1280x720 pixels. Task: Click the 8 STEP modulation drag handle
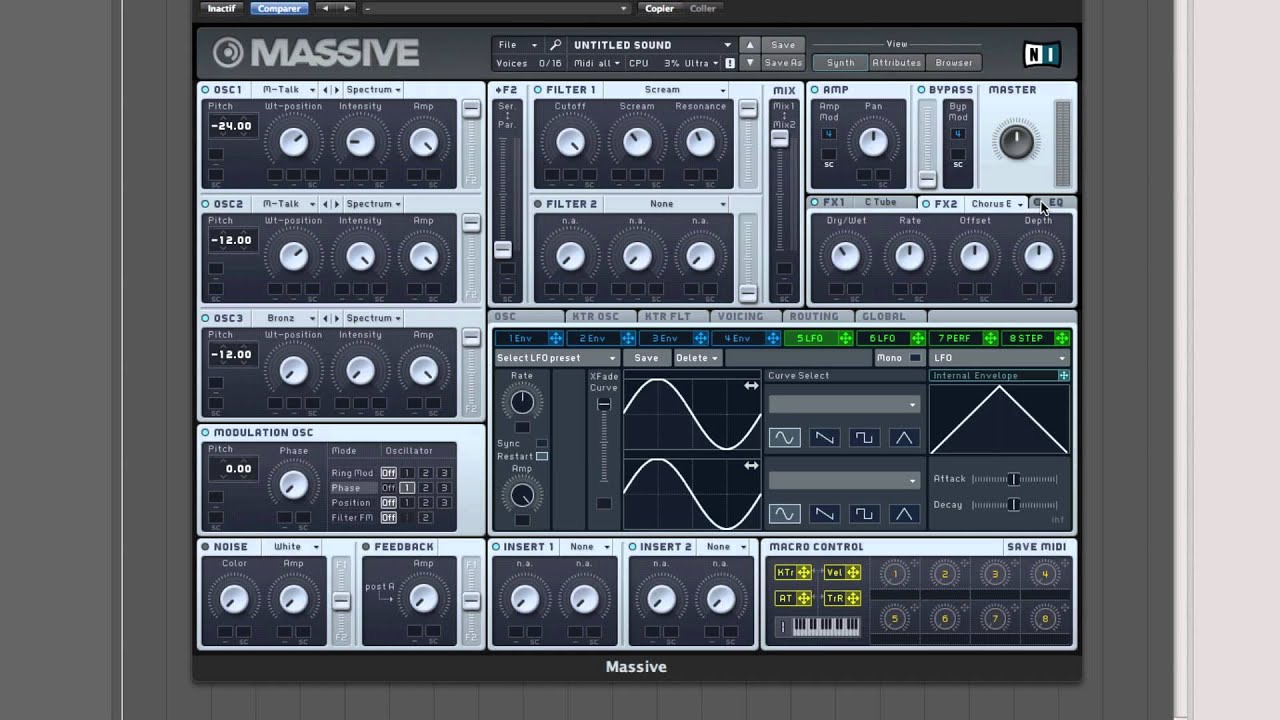tap(1062, 338)
